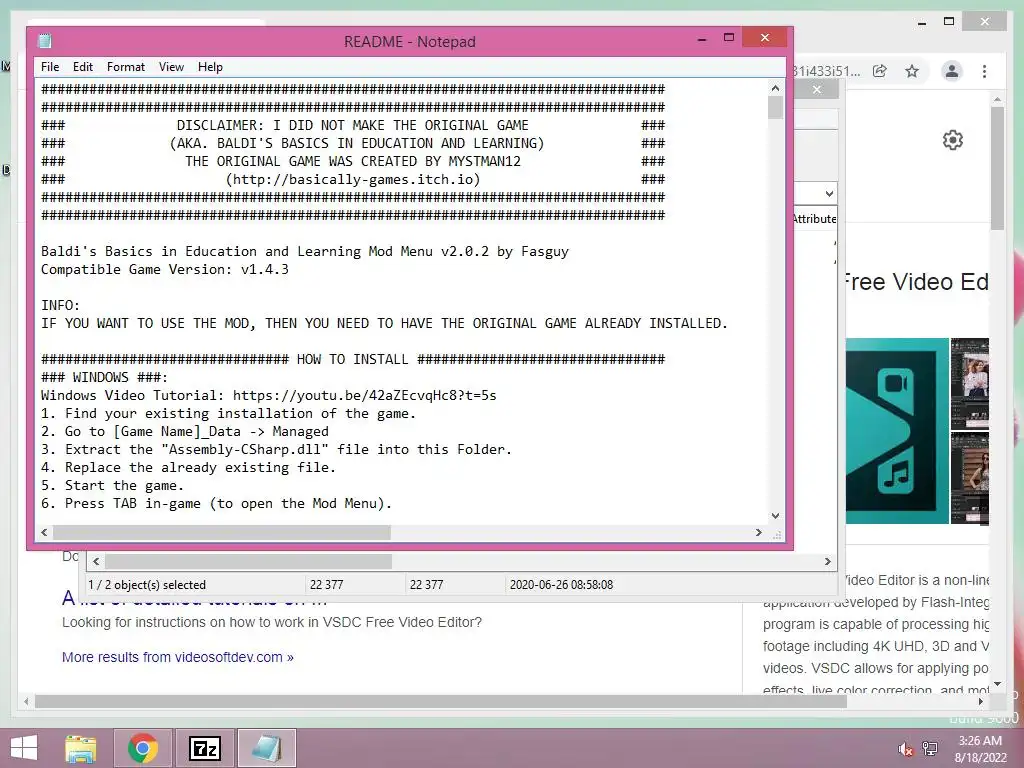
Task: Close the README Notepad window
Action: pyautogui.click(x=765, y=37)
